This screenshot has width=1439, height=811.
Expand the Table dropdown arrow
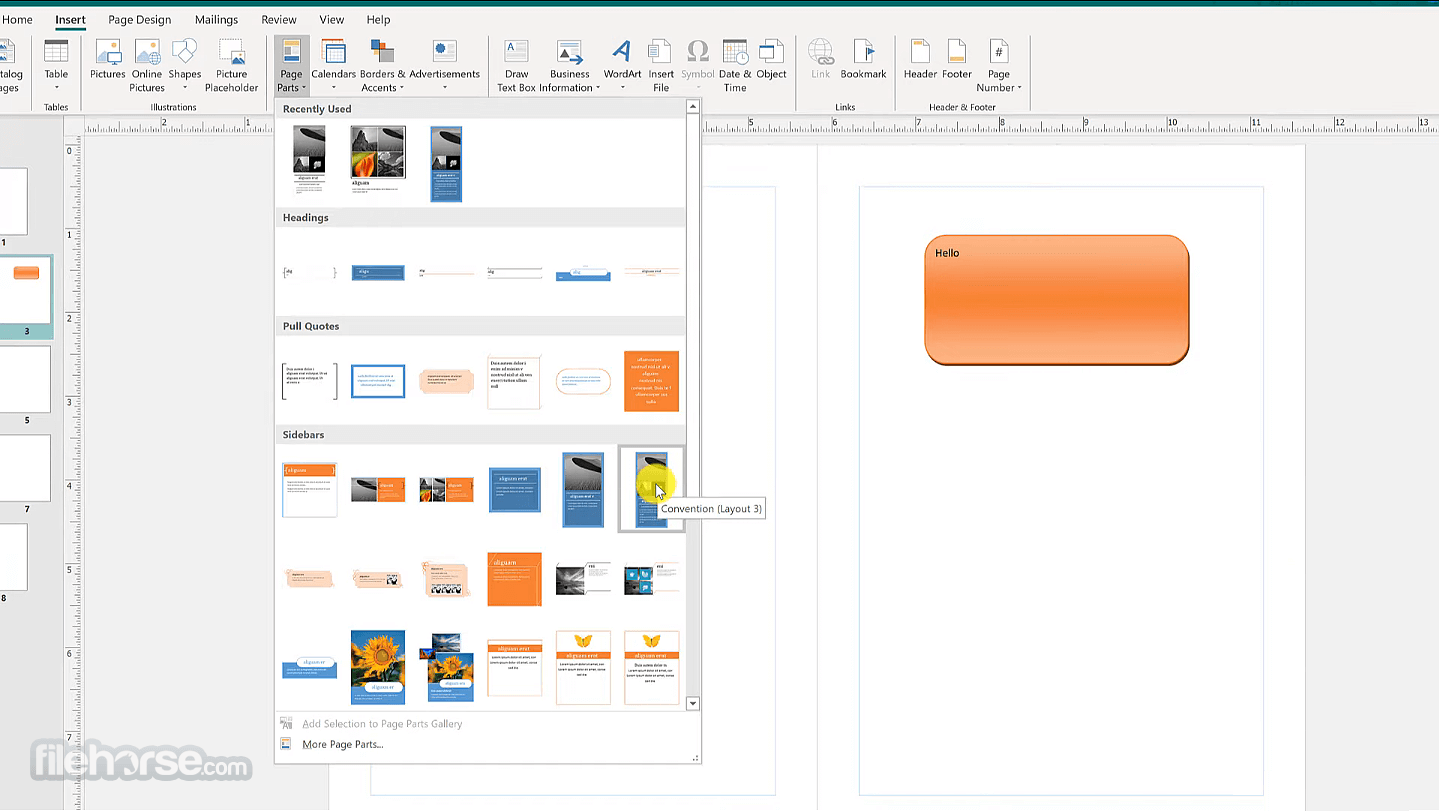(56, 88)
